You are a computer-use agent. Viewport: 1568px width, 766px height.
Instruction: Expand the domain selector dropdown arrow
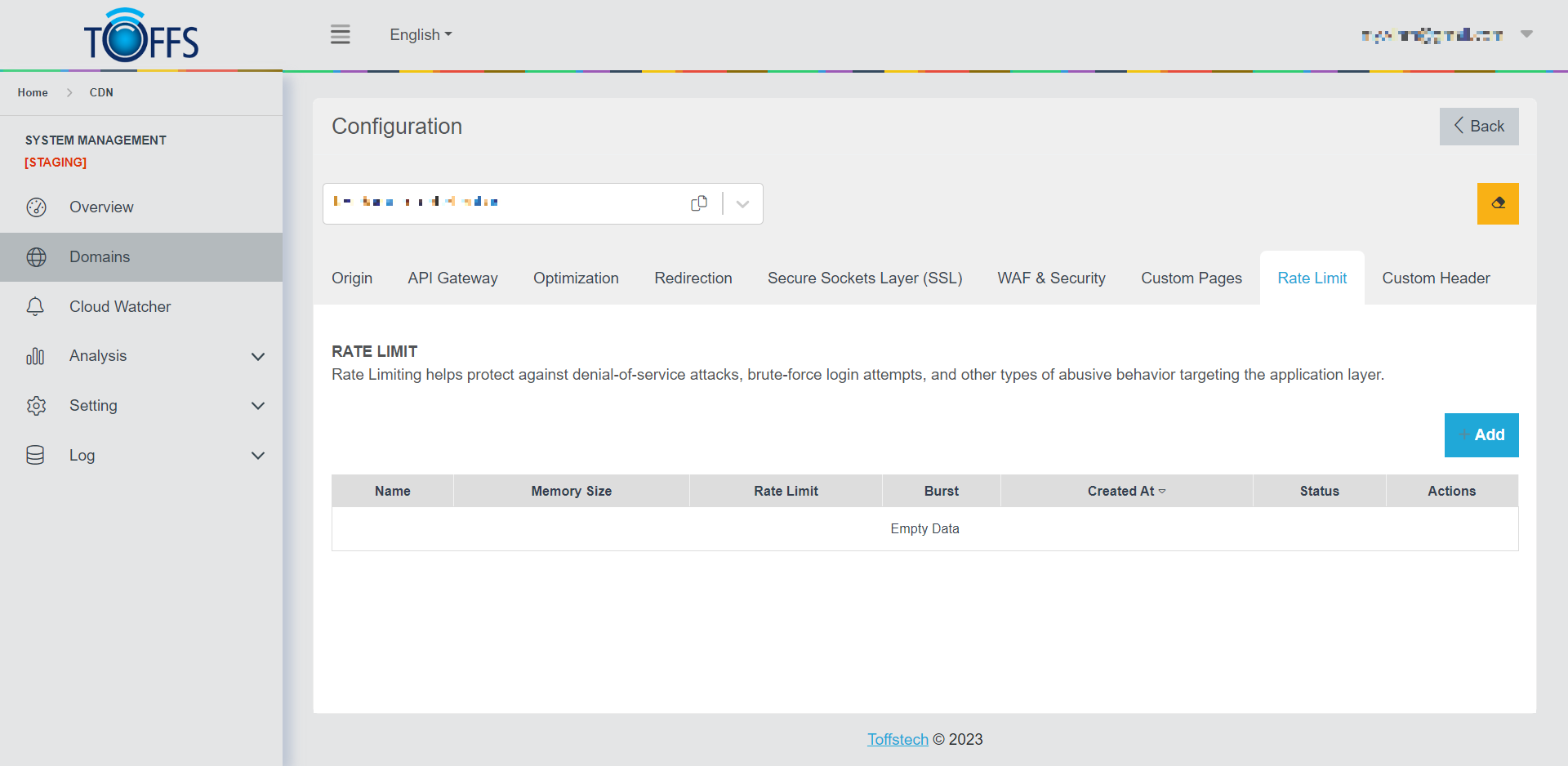(742, 204)
